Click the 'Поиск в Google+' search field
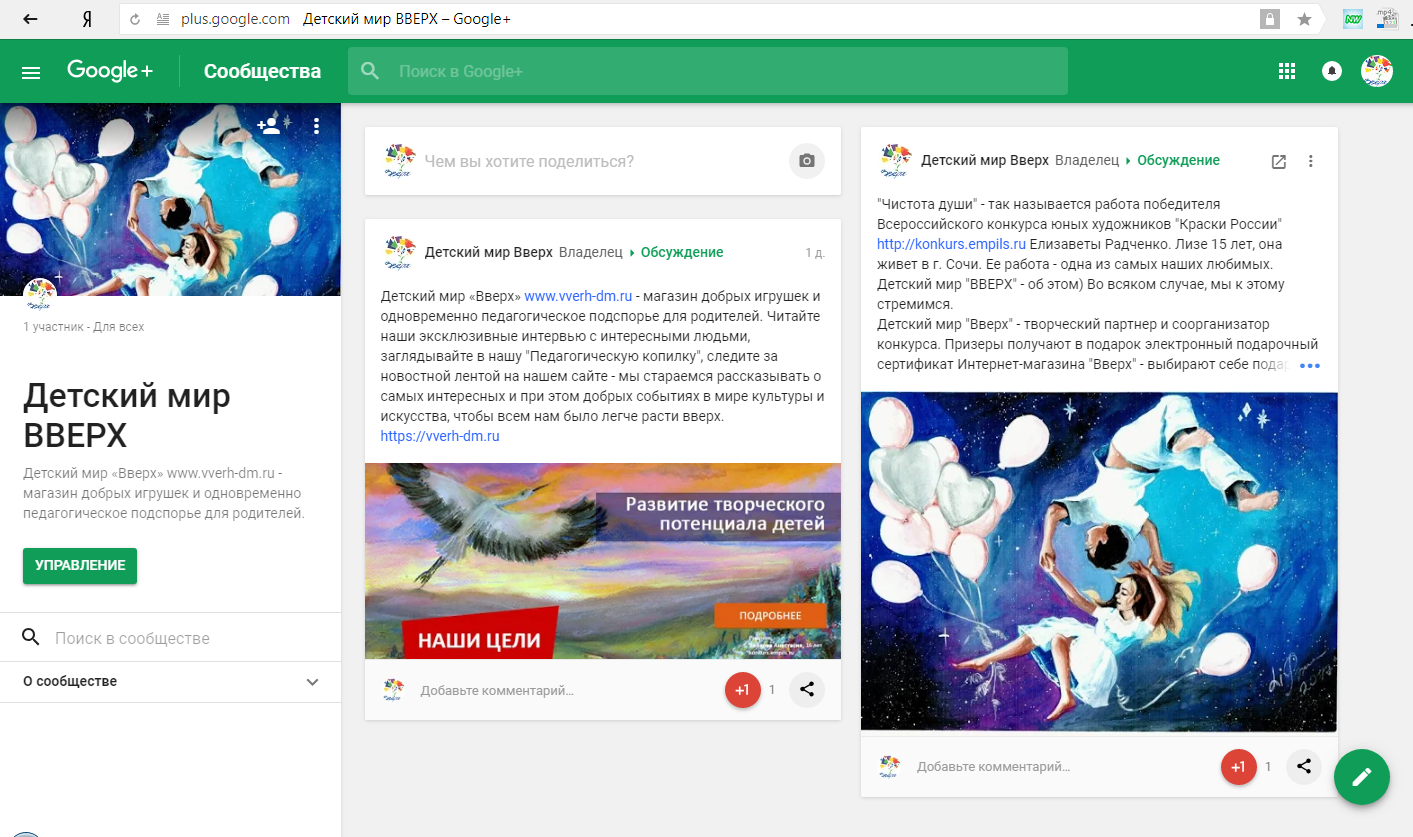Viewport: 1413px width, 837px height. click(x=708, y=71)
